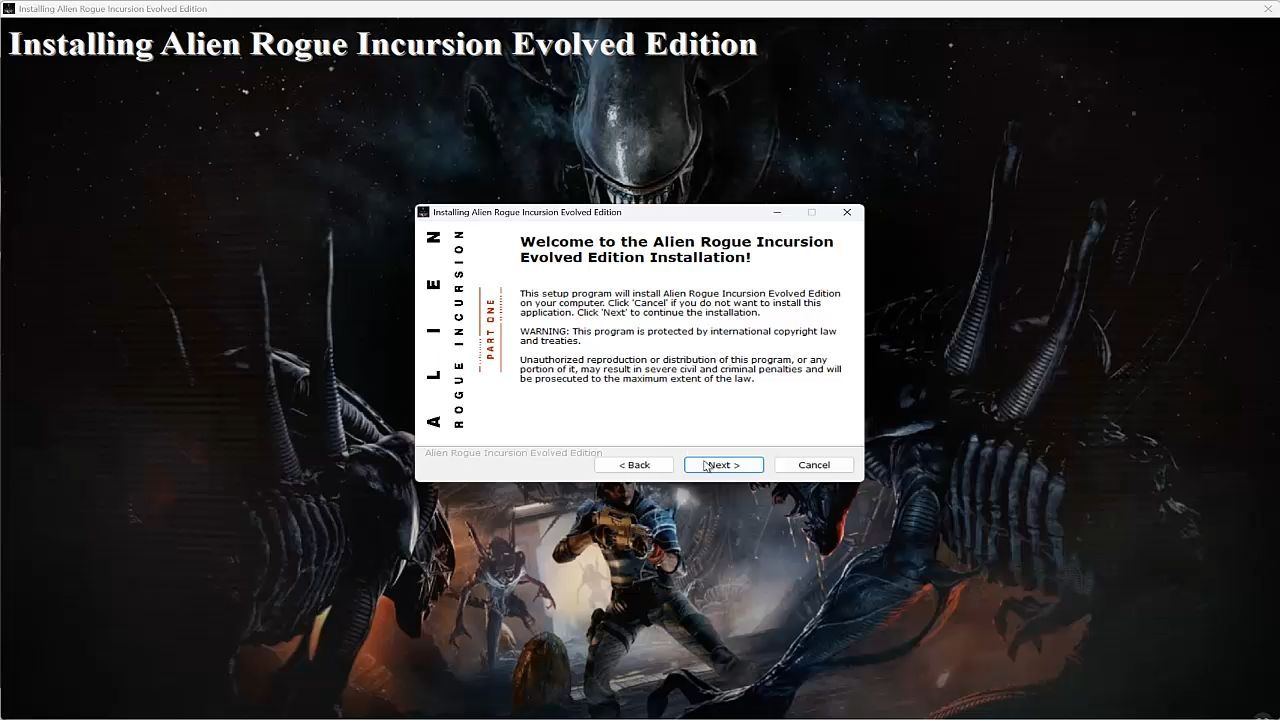Screen dimensions: 1280x720
Task: Cancel the Alien Rogue Incursion installation
Action: click(813, 465)
